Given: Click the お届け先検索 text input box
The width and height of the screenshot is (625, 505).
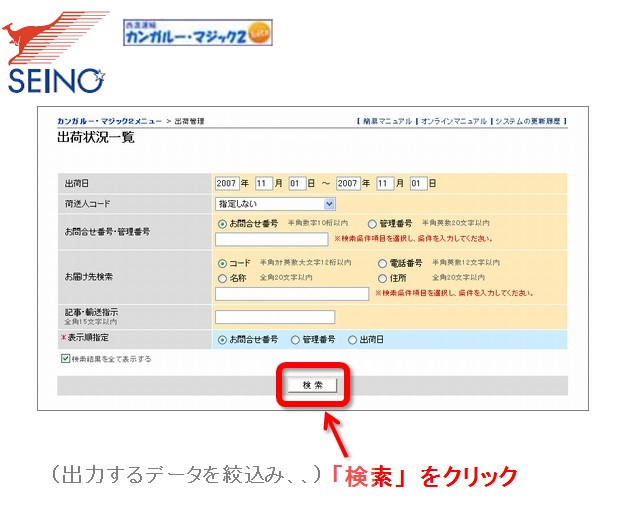Looking at the screenshot, I should click(292, 294).
